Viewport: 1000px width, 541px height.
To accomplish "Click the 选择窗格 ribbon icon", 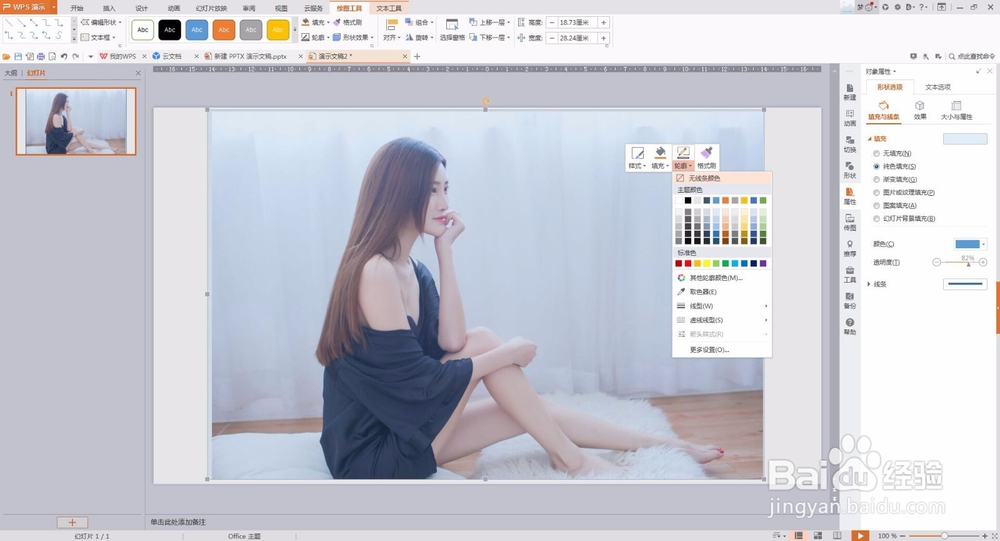I will (452, 29).
